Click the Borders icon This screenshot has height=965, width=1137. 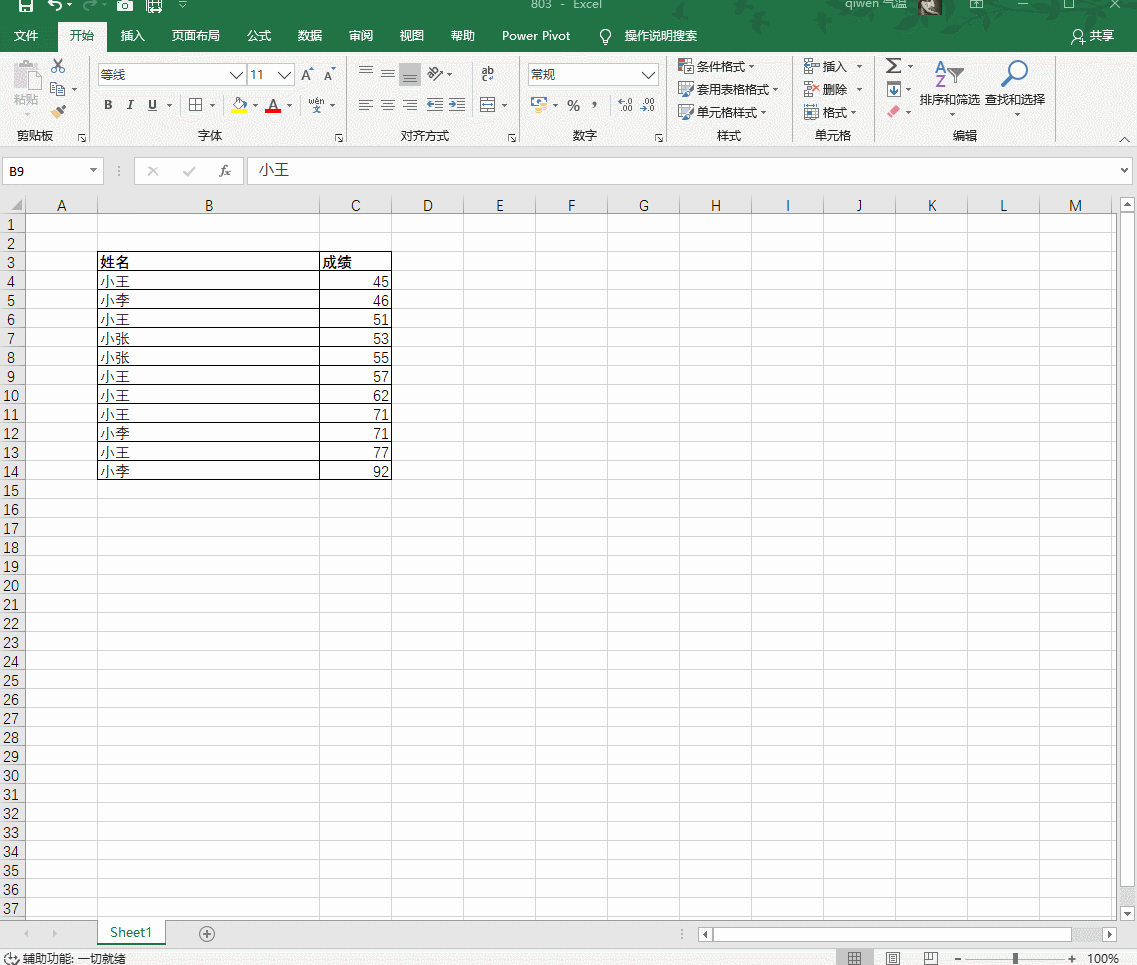tap(196, 105)
